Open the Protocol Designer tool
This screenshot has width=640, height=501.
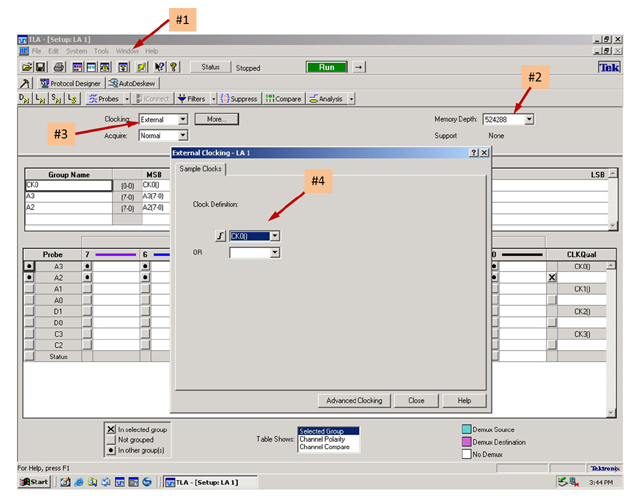point(68,84)
